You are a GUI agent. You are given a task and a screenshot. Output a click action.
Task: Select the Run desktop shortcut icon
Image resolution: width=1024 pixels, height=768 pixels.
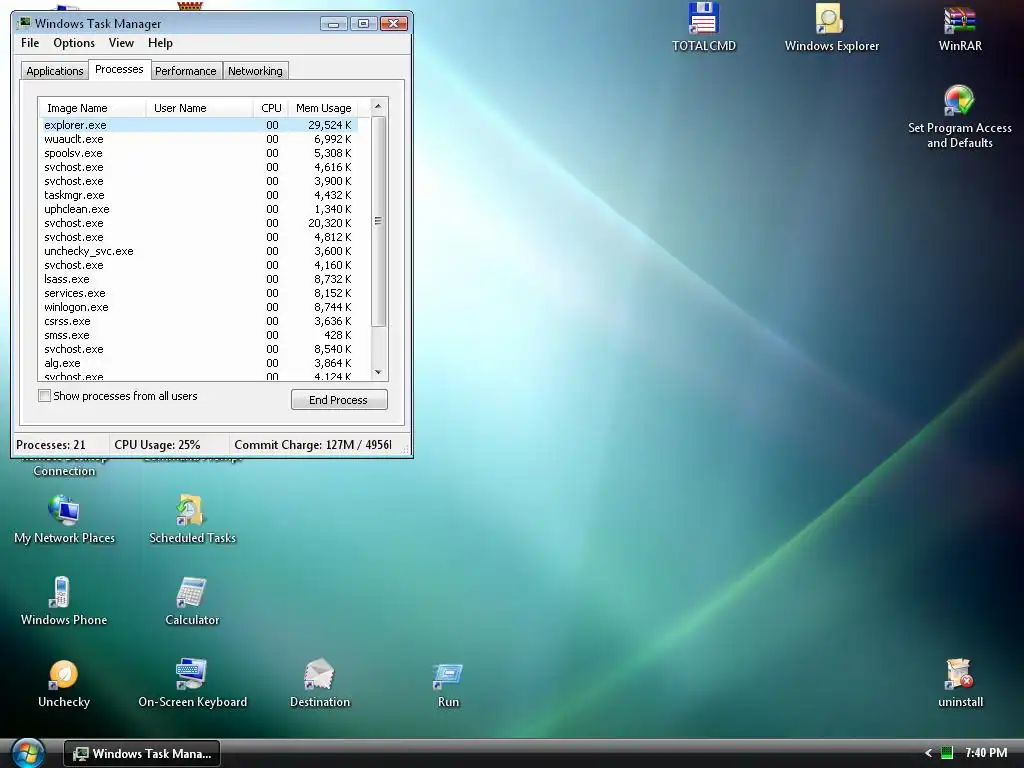point(448,684)
